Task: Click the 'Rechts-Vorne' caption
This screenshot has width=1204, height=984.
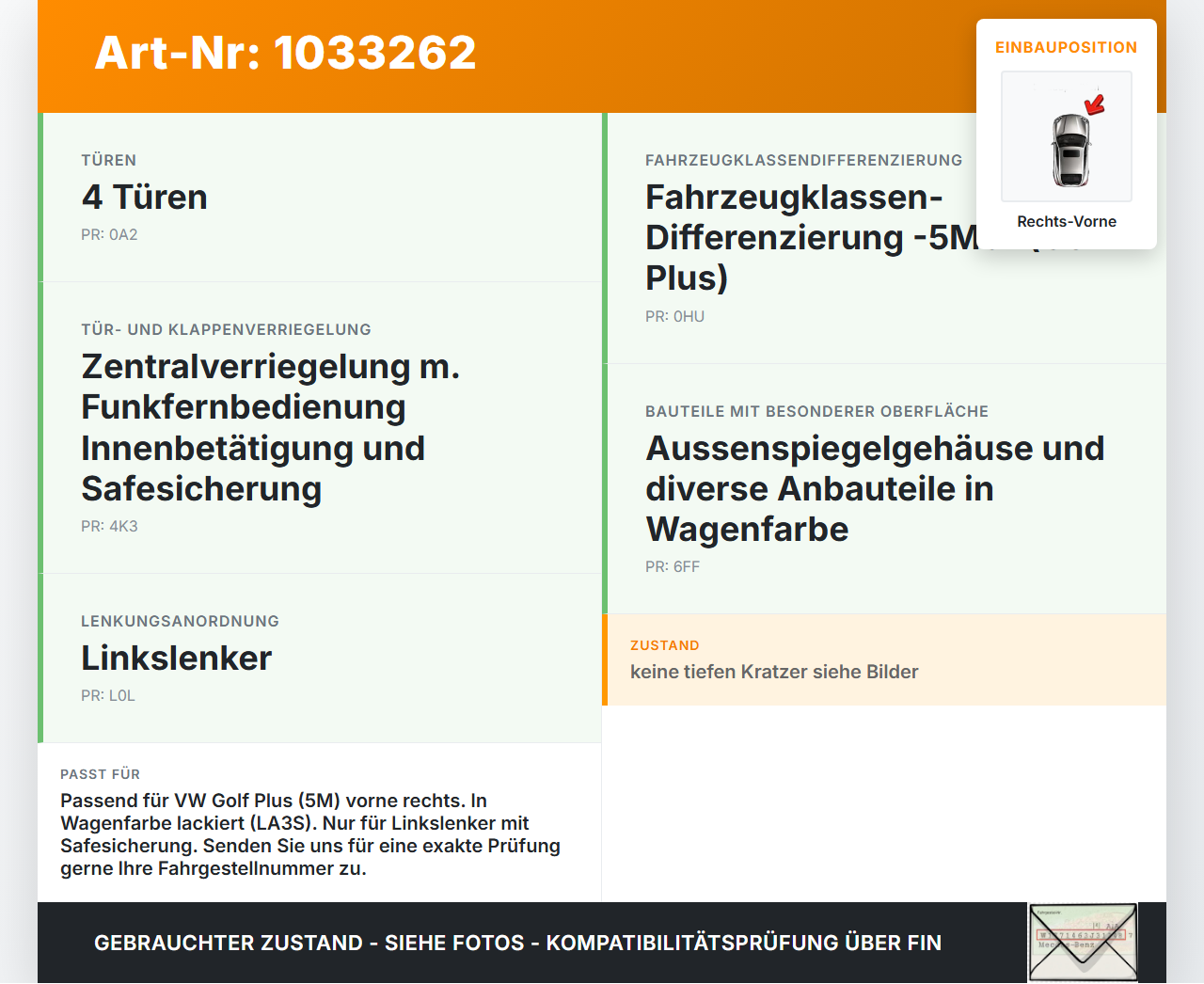Action: (x=1067, y=221)
